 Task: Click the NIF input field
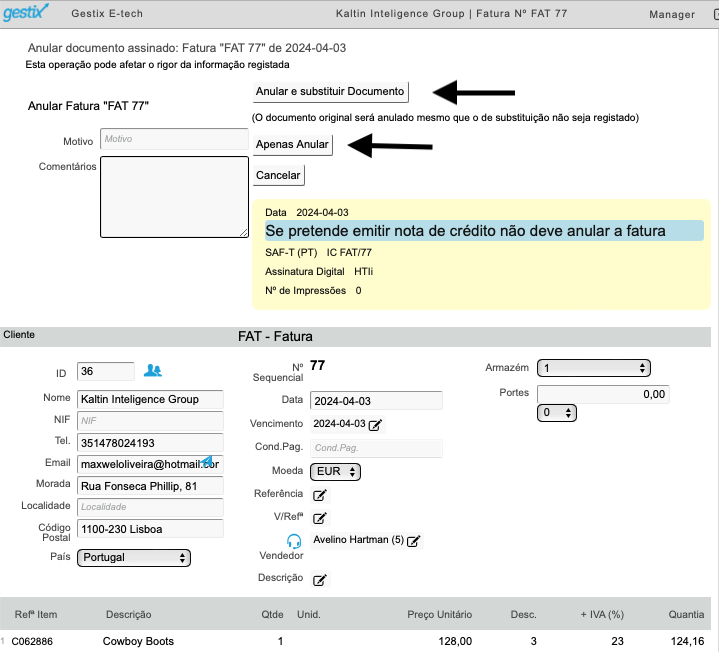point(150,421)
